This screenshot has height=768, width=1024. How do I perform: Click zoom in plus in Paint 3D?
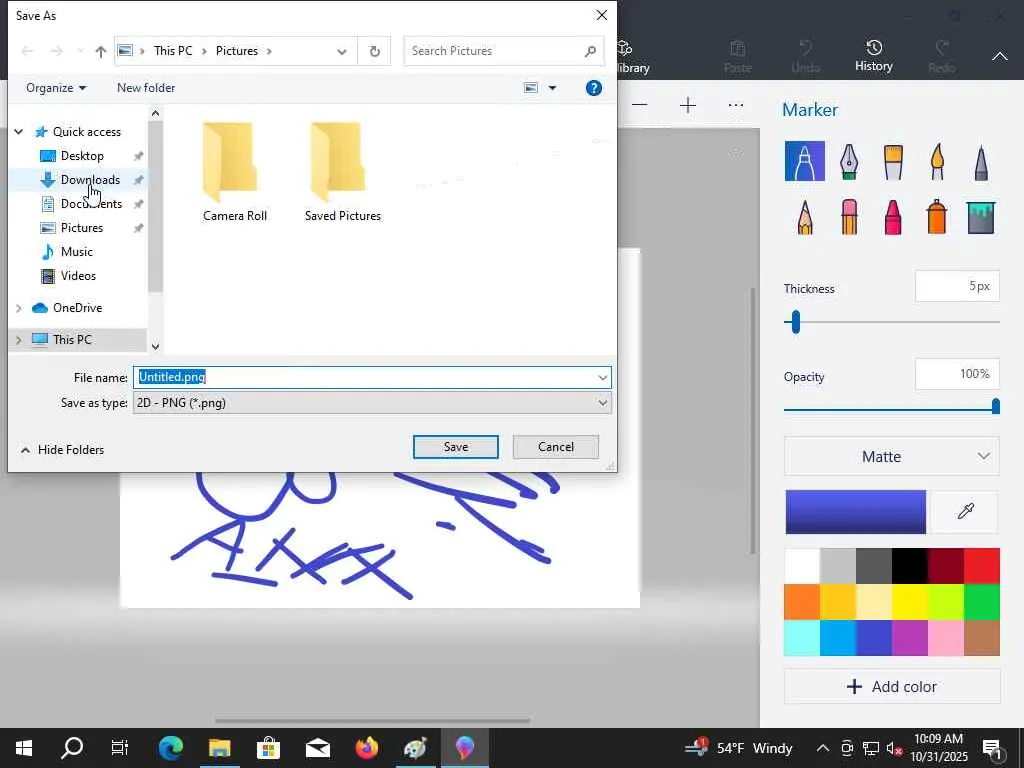coord(688,105)
